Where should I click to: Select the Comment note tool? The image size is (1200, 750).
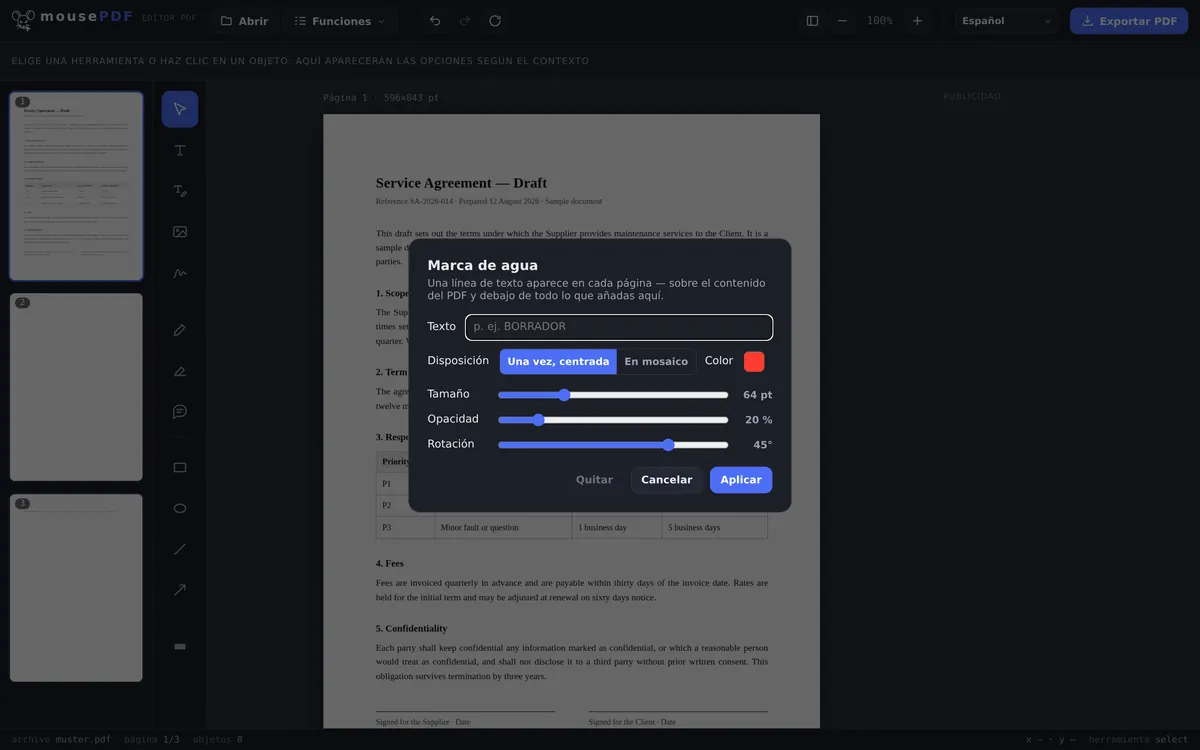pyautogui.click(x=180, y=412)
